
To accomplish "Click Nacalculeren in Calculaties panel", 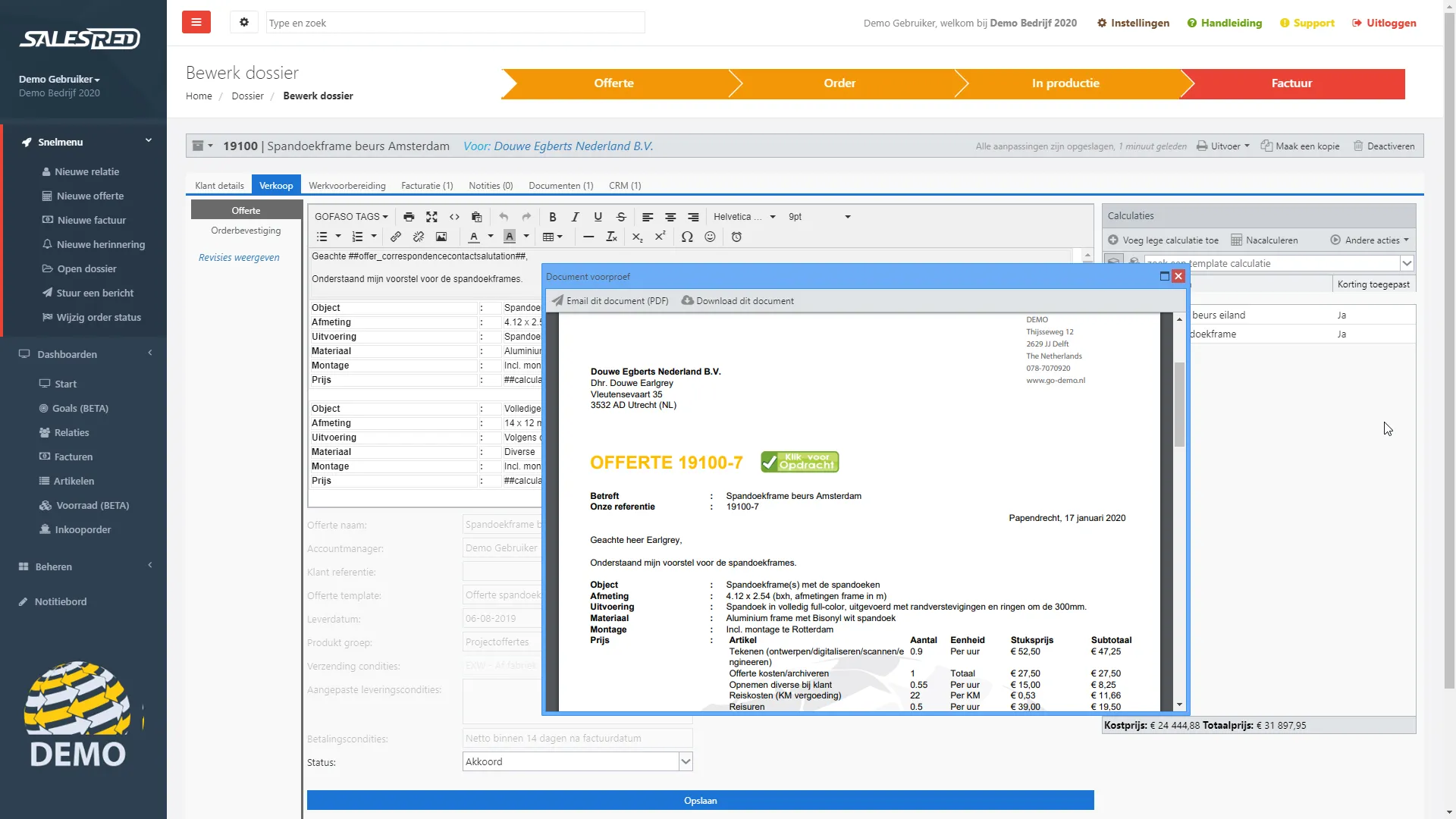I will 1264,240.
